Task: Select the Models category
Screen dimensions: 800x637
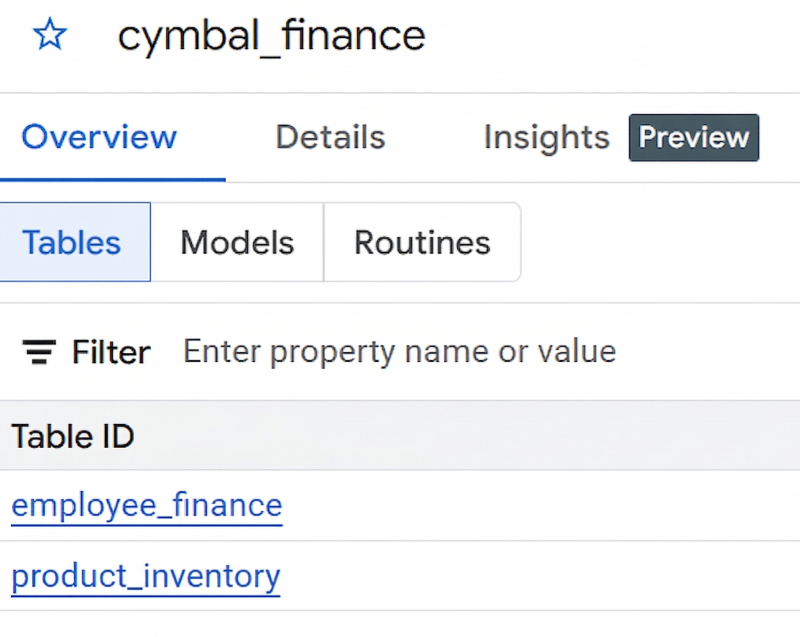Action: pyautogui.click(x=236, y=241)
